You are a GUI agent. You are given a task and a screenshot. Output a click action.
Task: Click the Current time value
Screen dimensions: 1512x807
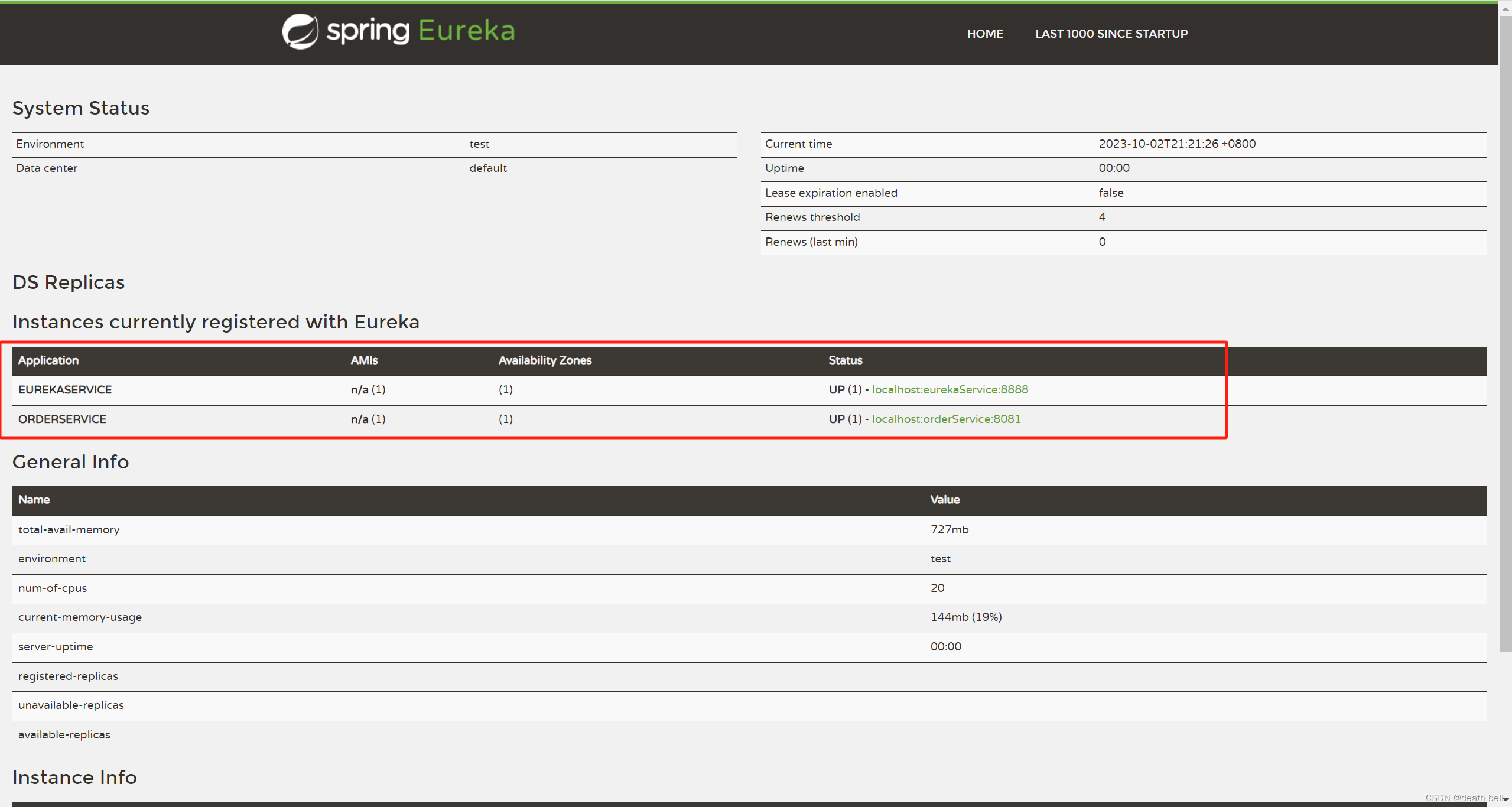tap(1176, 144)
